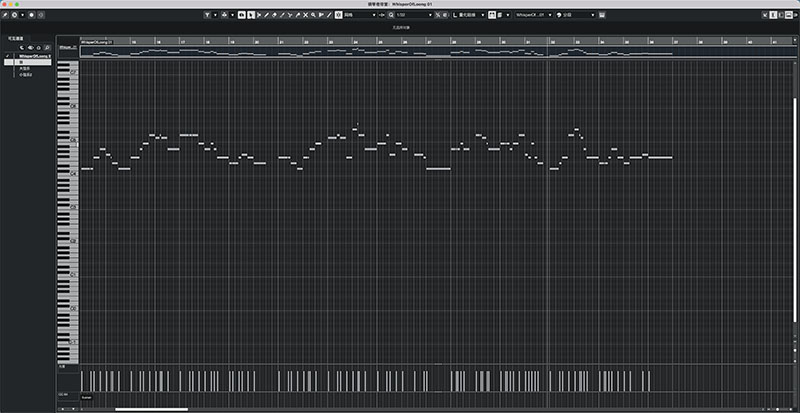The height and width of the screenshot is (413, 800).
Task: Open the WhisperOf...01 part selection dropdown
Action: pyautogui.click(x=534, y=15)
